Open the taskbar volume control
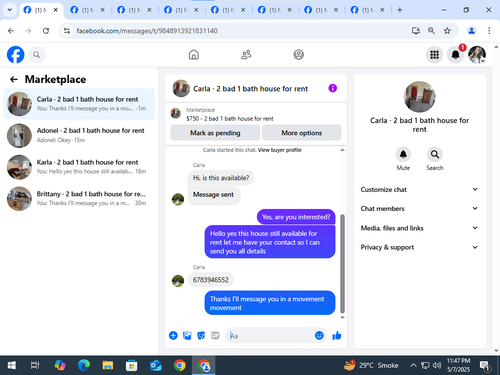This screenshot has width=500, height=375. coord(437,365)
